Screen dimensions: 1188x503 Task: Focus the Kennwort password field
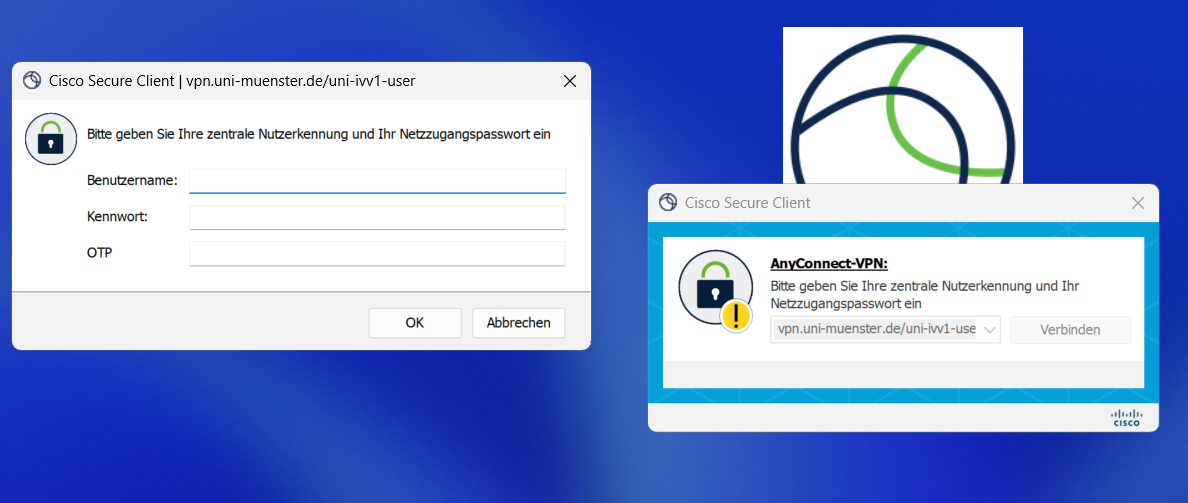pos(377,217)
